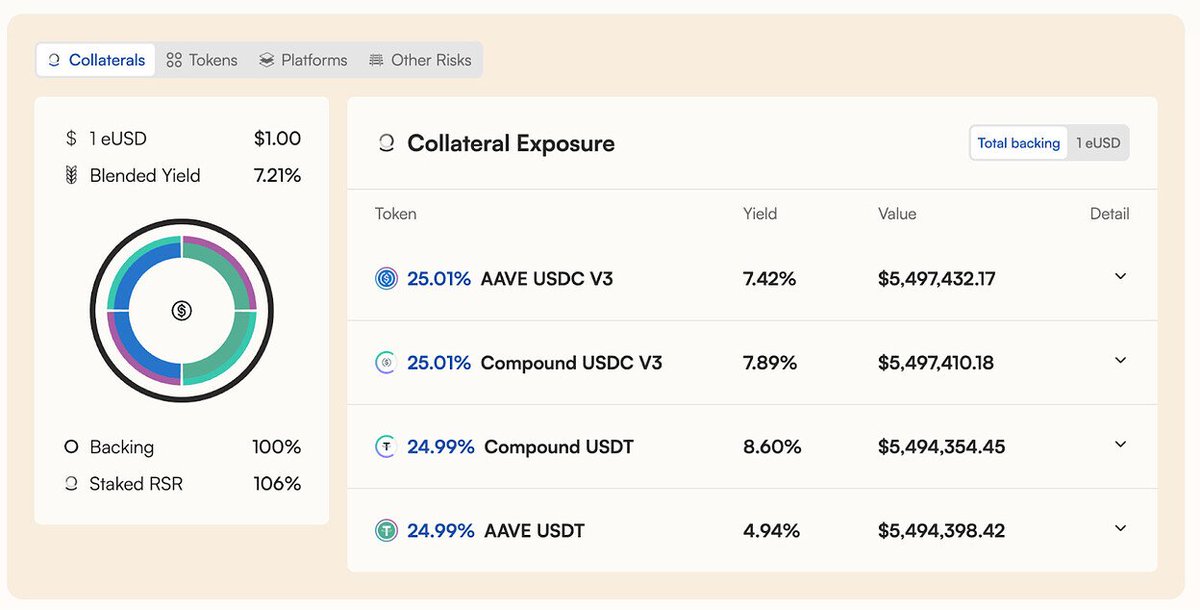Click the Collateral Exposure heading text
Image resolution: width=1200 pixels, height=610 pixels.
[511, 144]
